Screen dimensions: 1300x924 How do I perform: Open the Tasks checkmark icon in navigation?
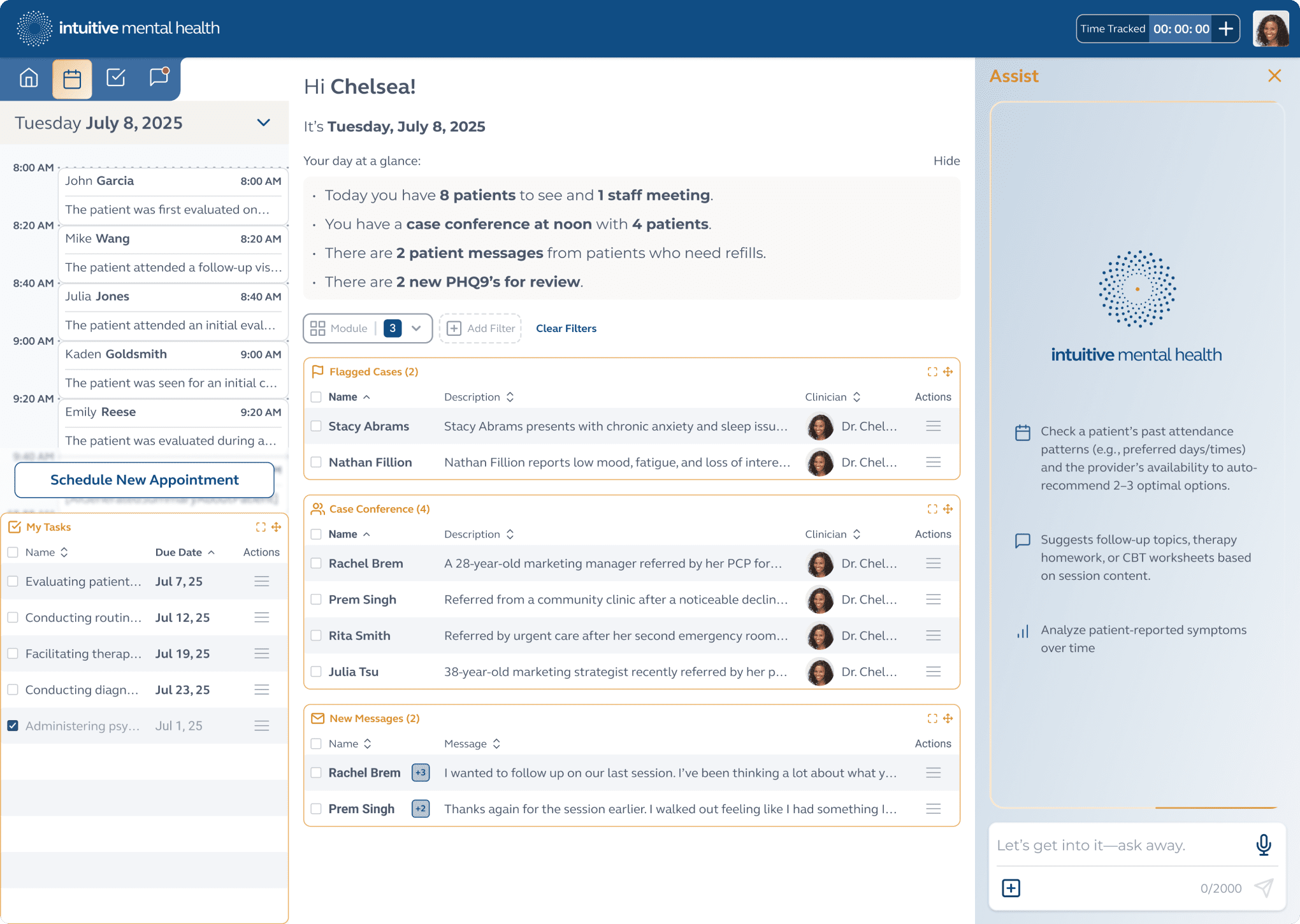click(x=115, y=78)
